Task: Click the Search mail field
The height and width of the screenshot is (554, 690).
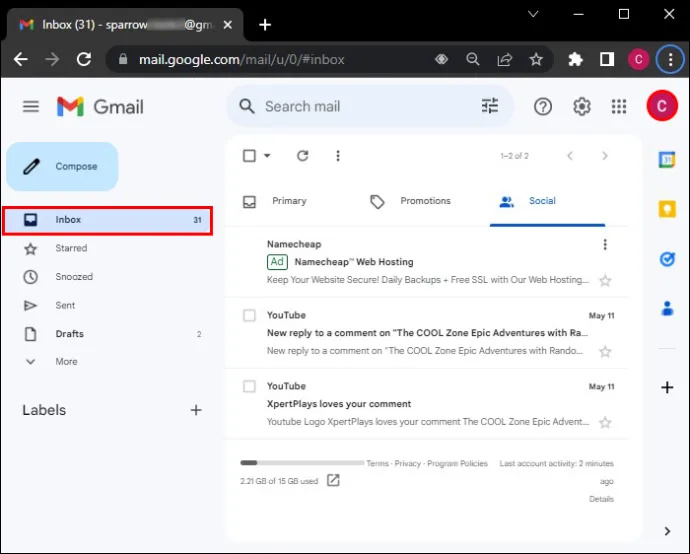Action: (370, 106)
